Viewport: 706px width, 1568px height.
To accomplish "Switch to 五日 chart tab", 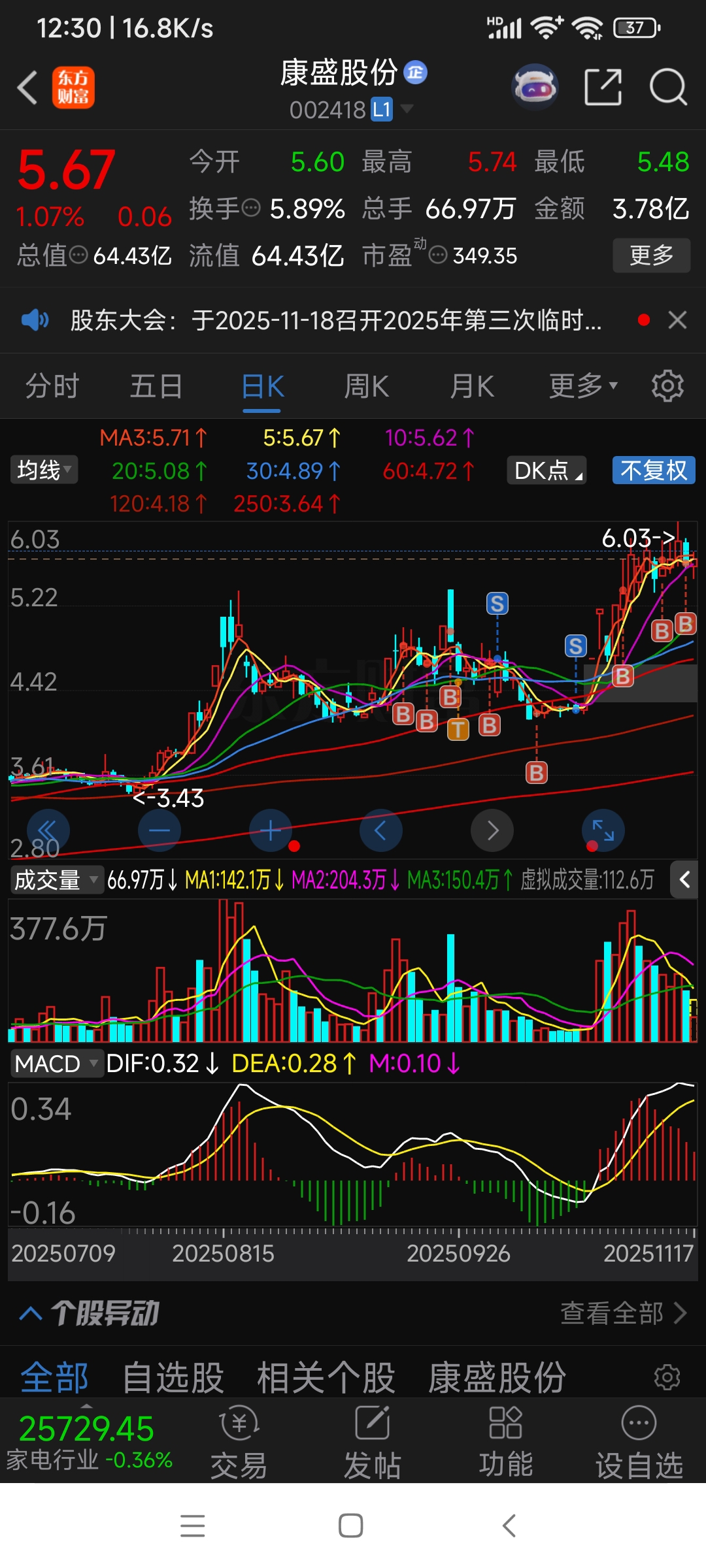I will [156, 385].
